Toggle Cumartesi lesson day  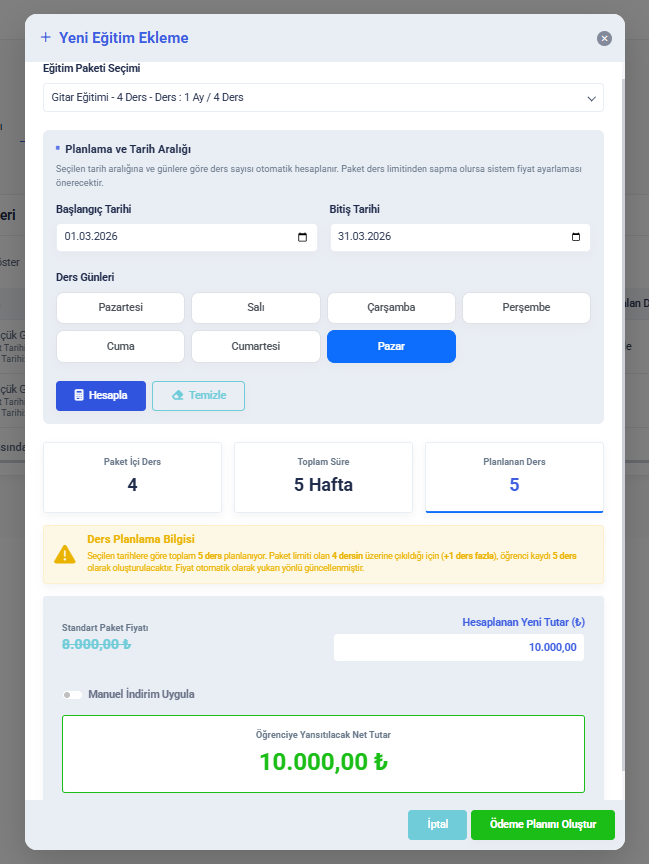255,346
